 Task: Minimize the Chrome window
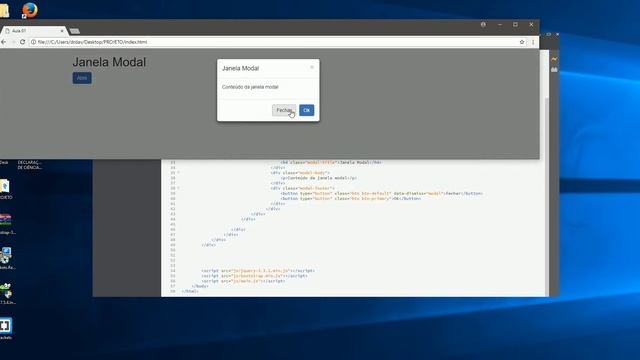pyautogui.click(x=500, y=24)
